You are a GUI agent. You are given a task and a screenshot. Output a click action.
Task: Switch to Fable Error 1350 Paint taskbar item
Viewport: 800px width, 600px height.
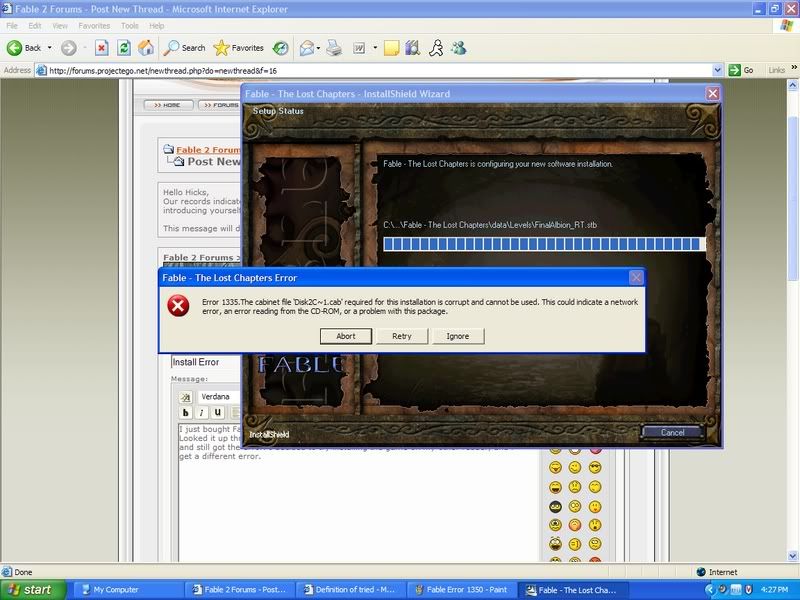click(461, 590)
